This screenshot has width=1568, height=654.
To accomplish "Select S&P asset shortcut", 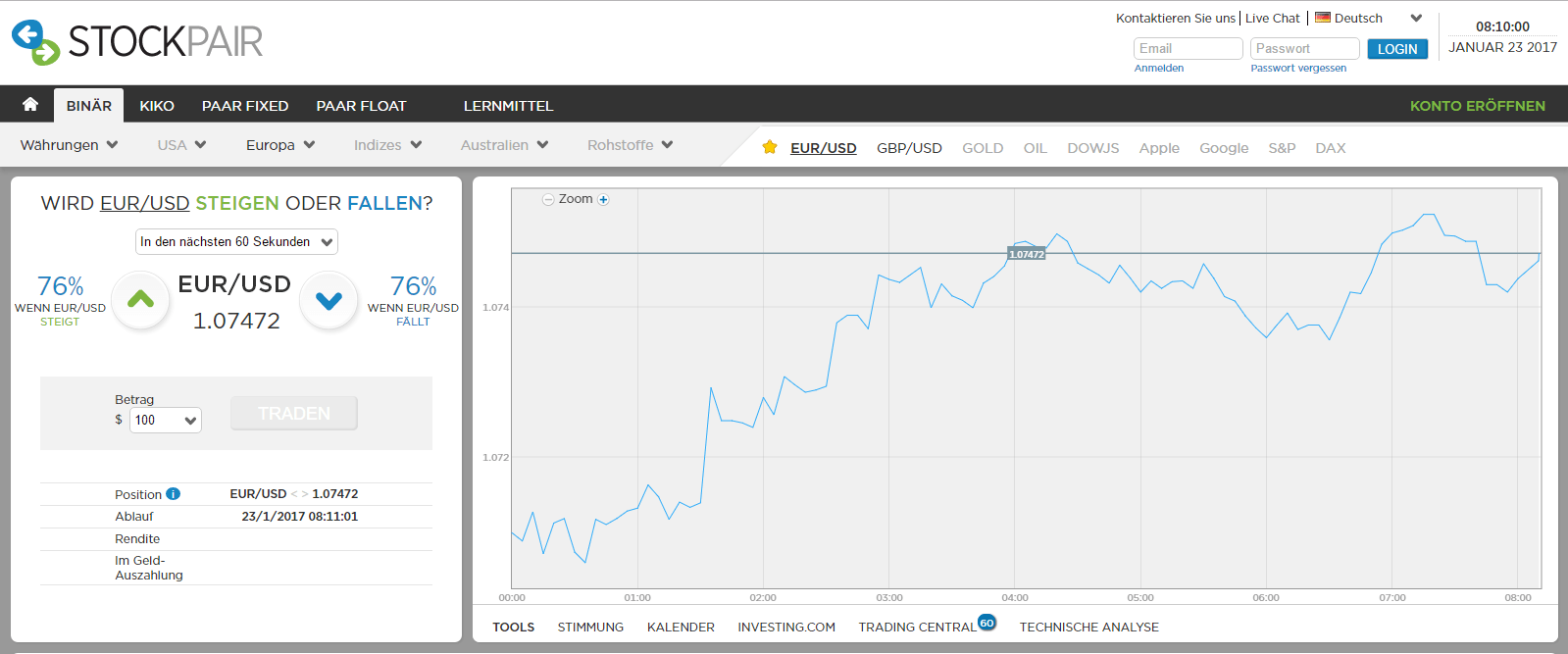I will [1282, 148].
